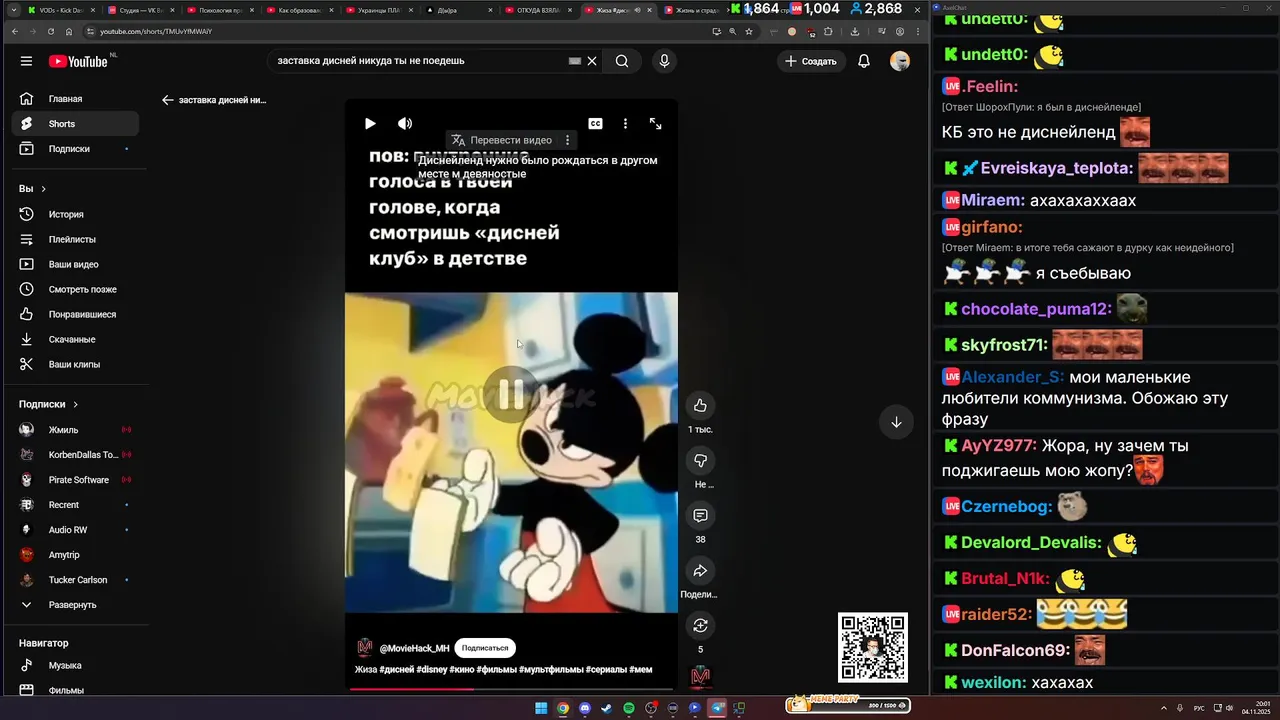
Task: Go to YouTube home via logo
Action: (78, 61)
